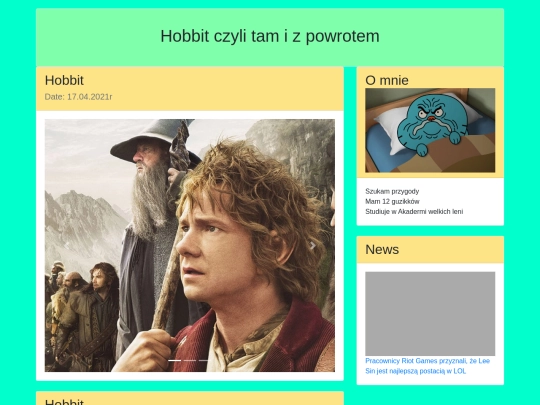The width and height of the screenshot is (540, 405).
Task: Select the 'Szukam przygody' line
Action: click(x=392, y=191)
